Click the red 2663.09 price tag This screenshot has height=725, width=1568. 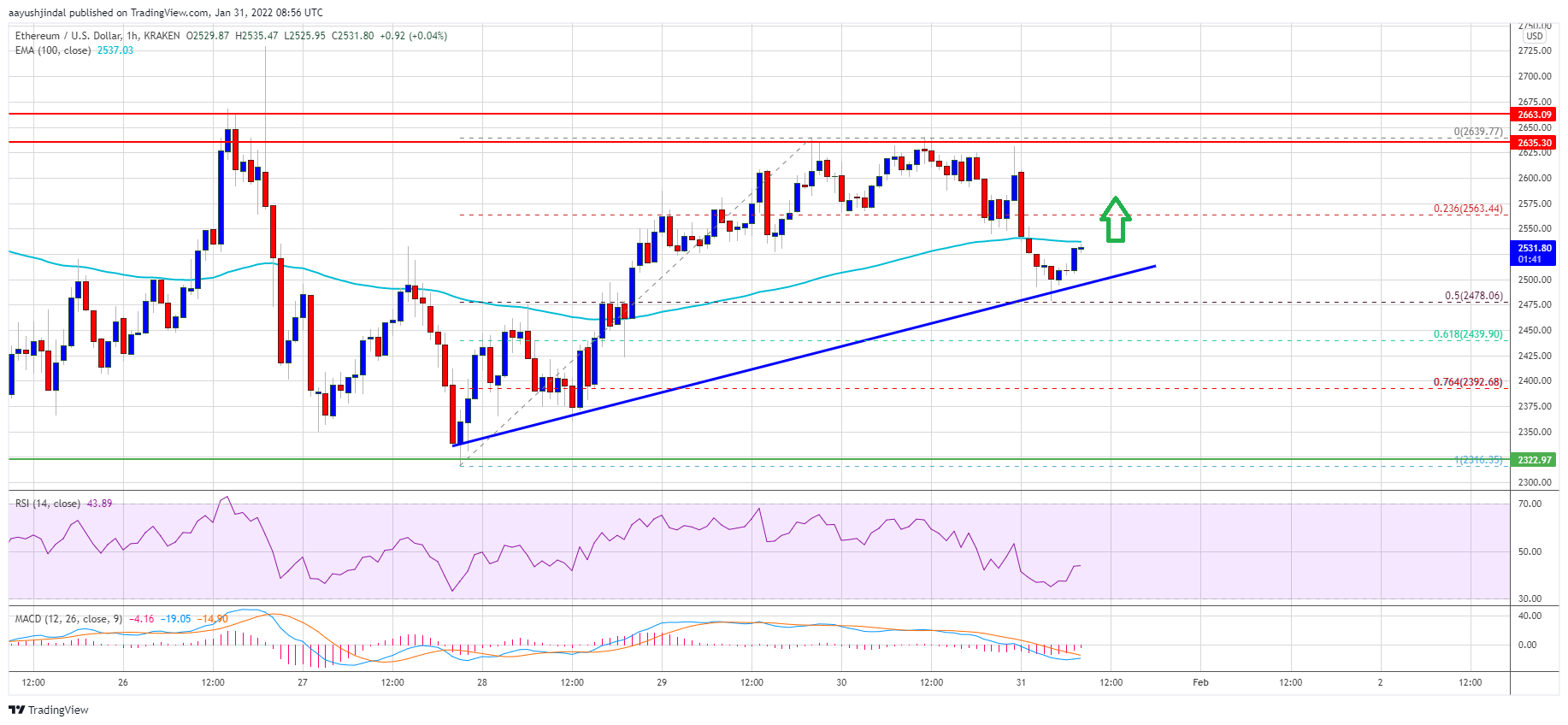[1534, 115]
